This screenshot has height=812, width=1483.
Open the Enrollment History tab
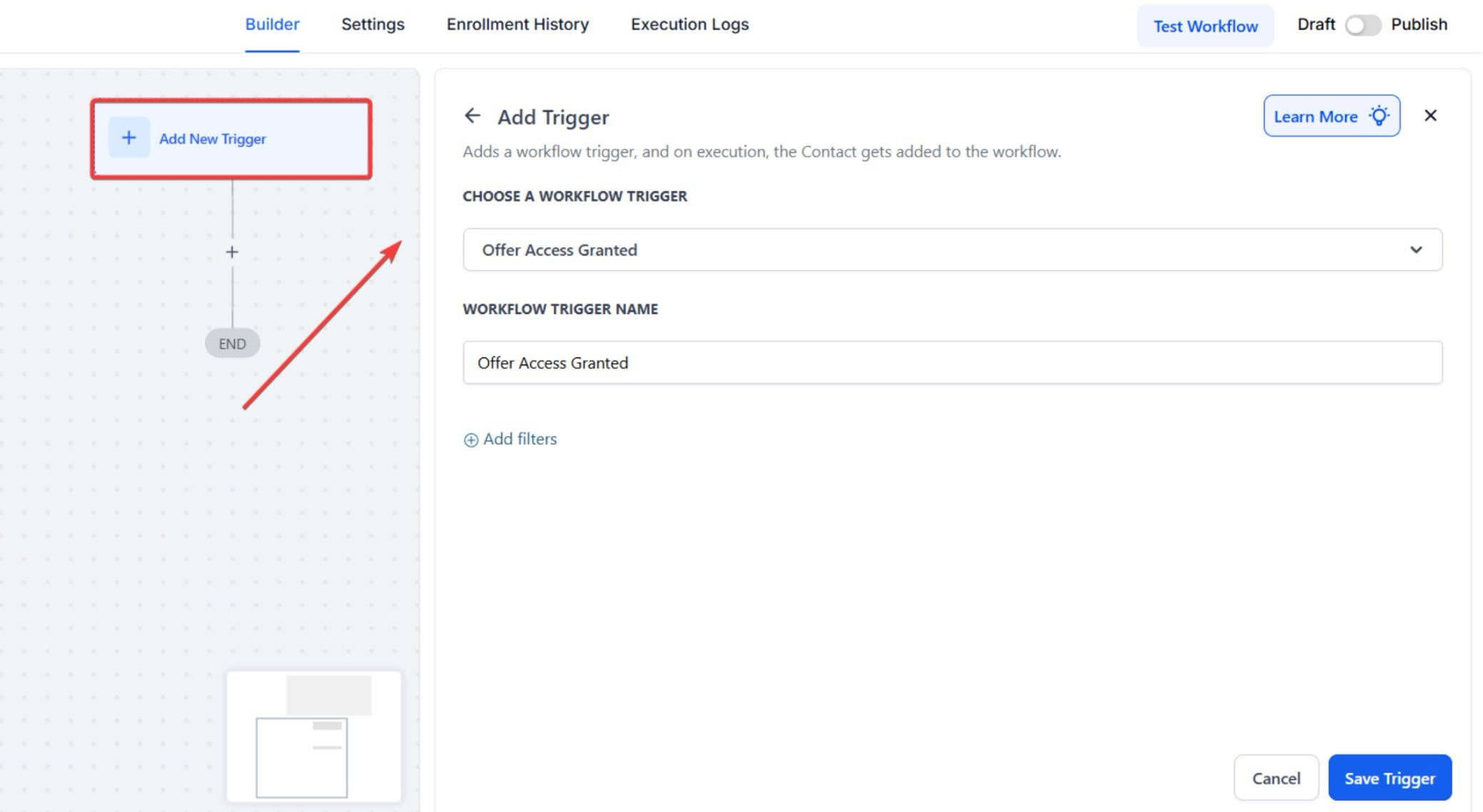point(517,24)
